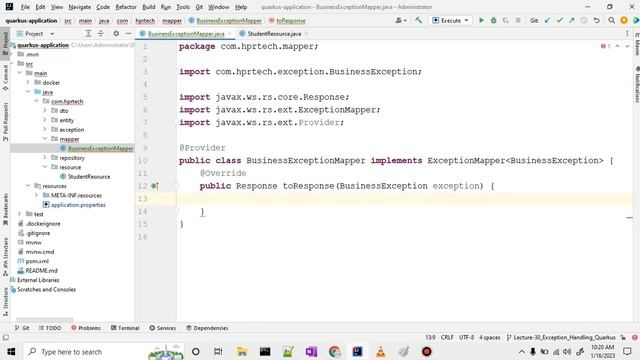Expand the entity package
Viewport: 640px width, 360px height.
pos(45,120)
